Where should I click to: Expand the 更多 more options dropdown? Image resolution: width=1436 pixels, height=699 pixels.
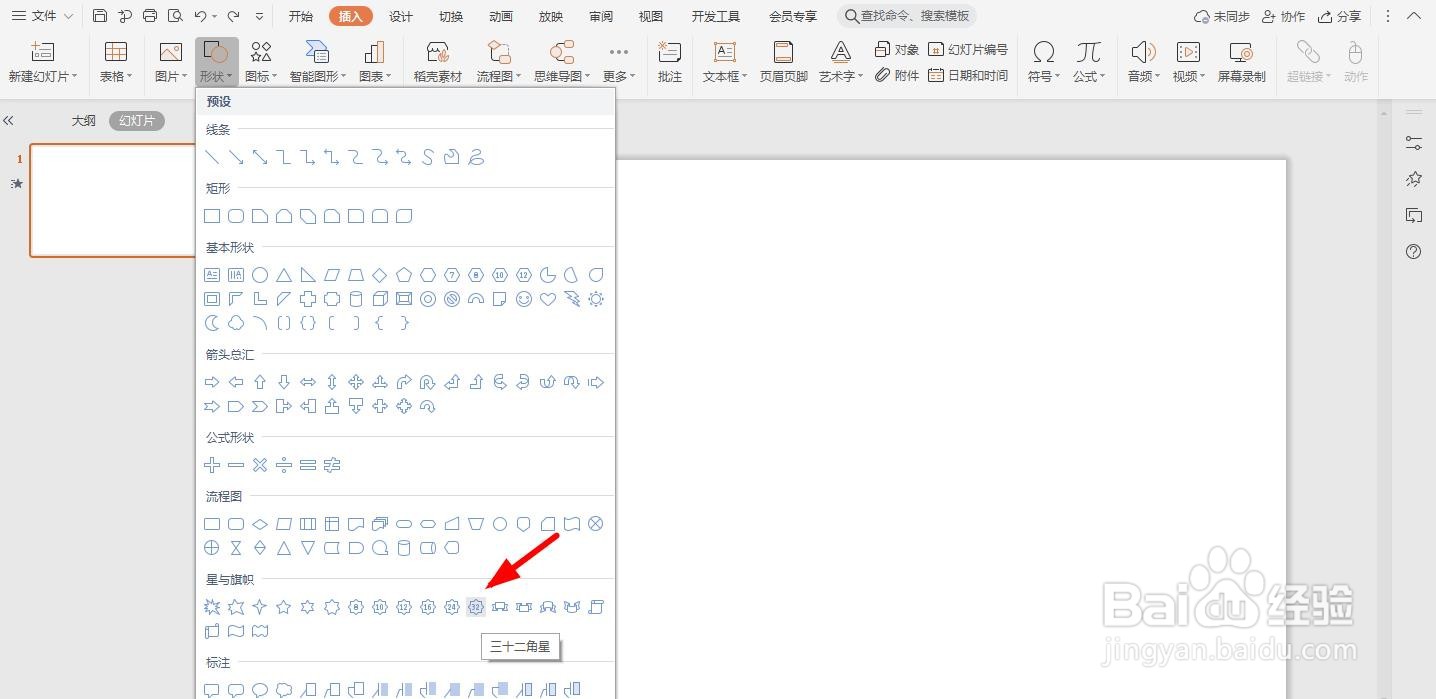619,62
